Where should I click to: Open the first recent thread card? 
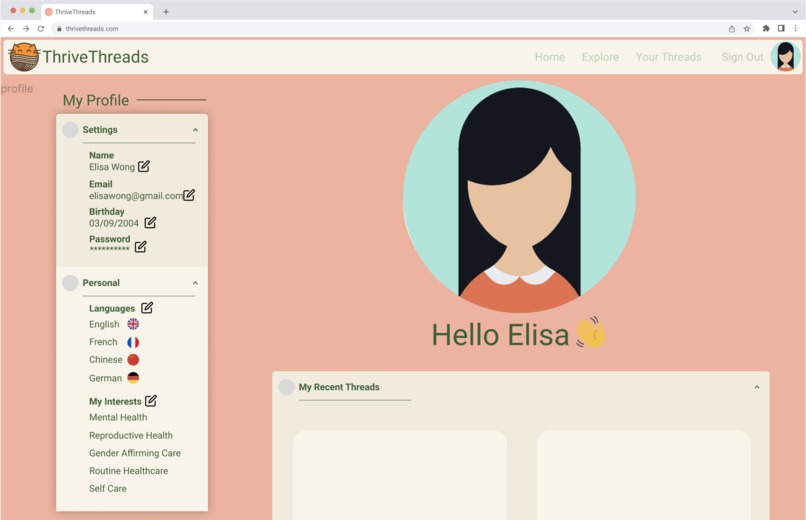pos(400,475)
